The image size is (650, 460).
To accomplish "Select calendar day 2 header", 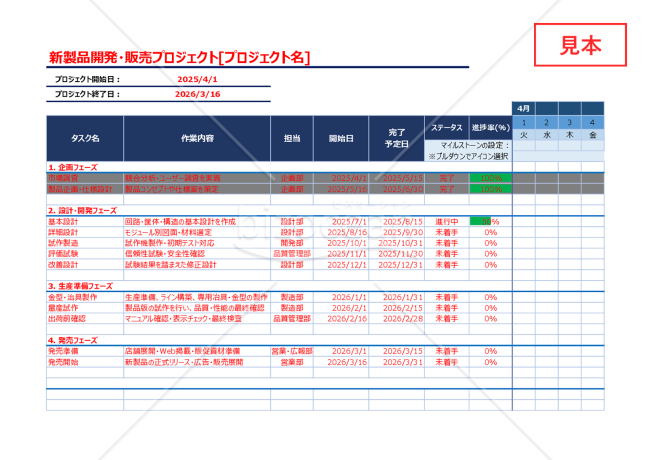I will [546, 122].
